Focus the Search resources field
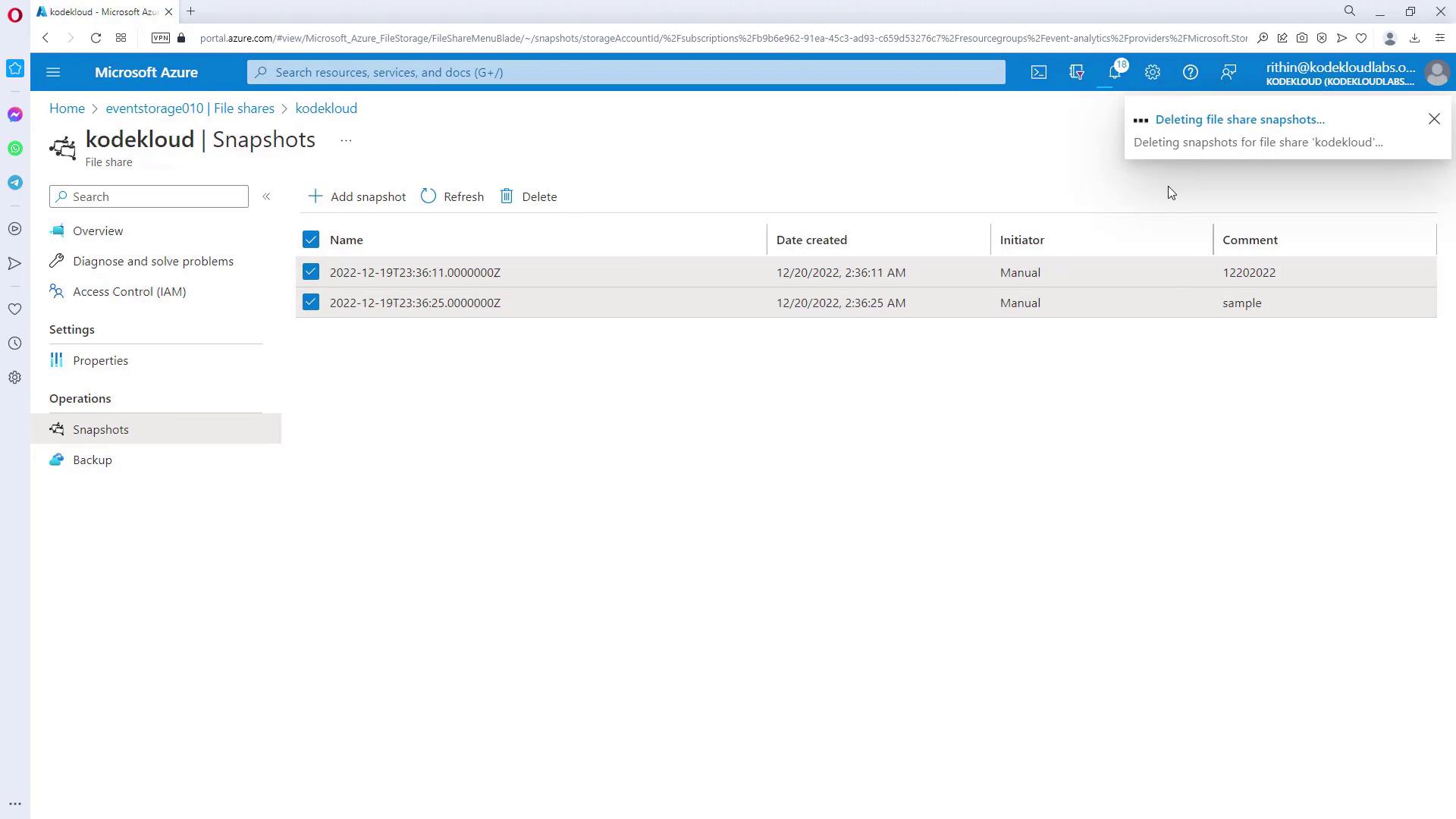Screen dimensions: 1456x819 (x=626, y=72)
